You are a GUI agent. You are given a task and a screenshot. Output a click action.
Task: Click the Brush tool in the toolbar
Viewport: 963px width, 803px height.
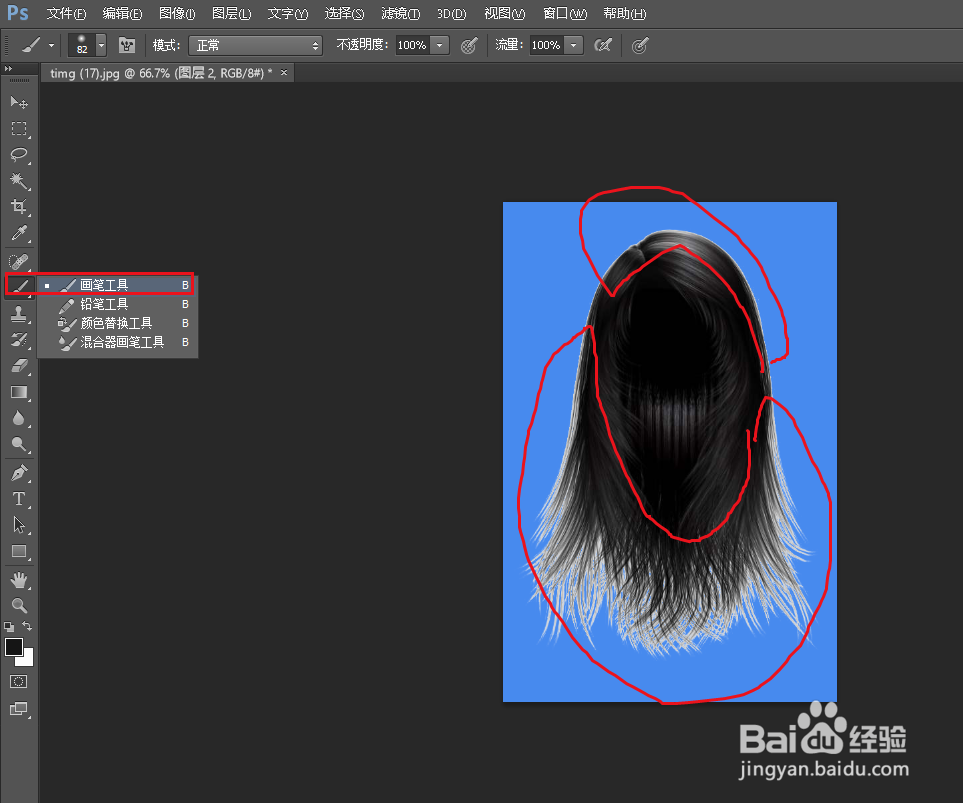pyautogui.click(x=18, y=286)
